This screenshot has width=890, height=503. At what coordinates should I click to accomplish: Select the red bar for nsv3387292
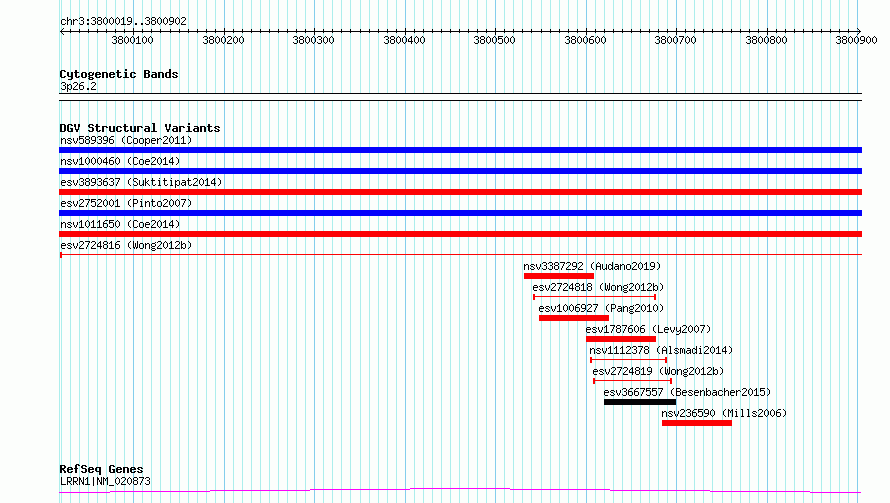pyautogui.click(x=559, y=276)
